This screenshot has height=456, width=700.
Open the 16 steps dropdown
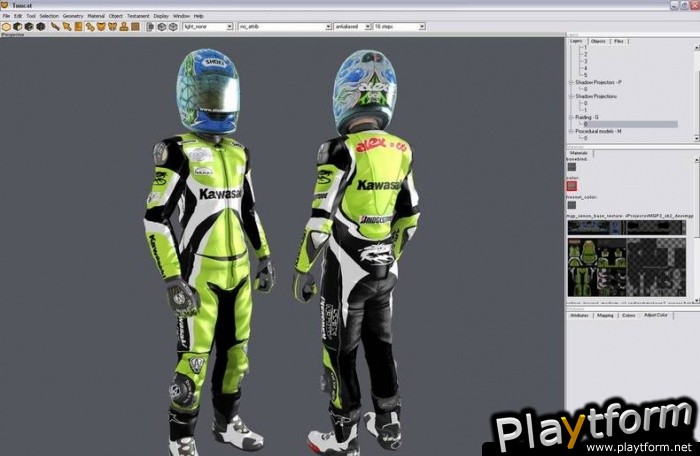pyautogui.click(x=399, y=27)
